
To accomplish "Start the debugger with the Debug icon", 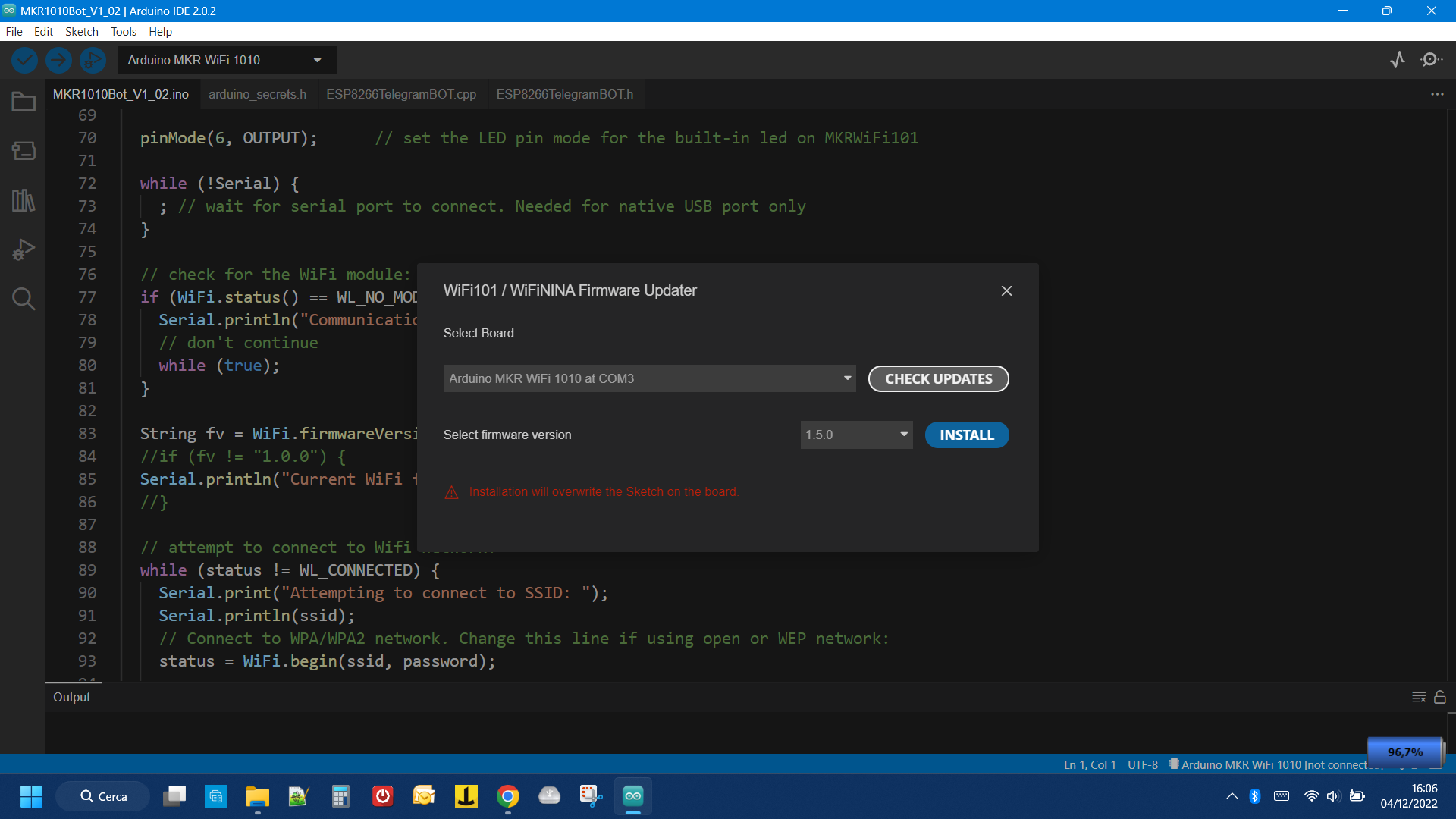I will click(93, 60).
